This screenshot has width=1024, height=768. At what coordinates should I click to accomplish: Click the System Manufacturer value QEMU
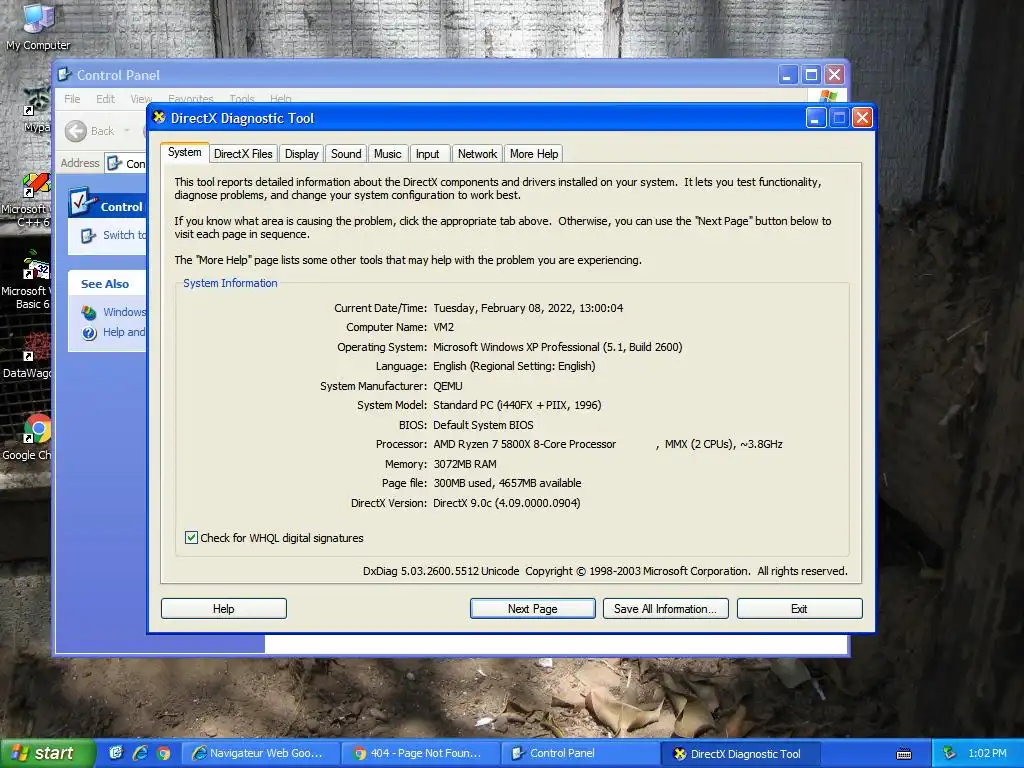pos(448,386)
